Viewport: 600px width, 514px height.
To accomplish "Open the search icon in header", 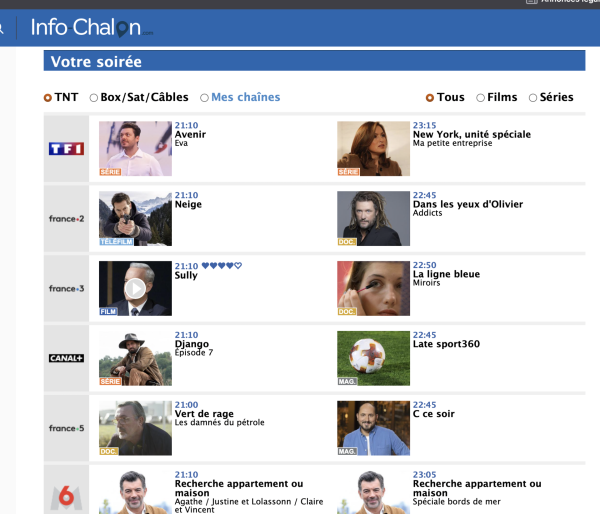I will coord(1,28).
